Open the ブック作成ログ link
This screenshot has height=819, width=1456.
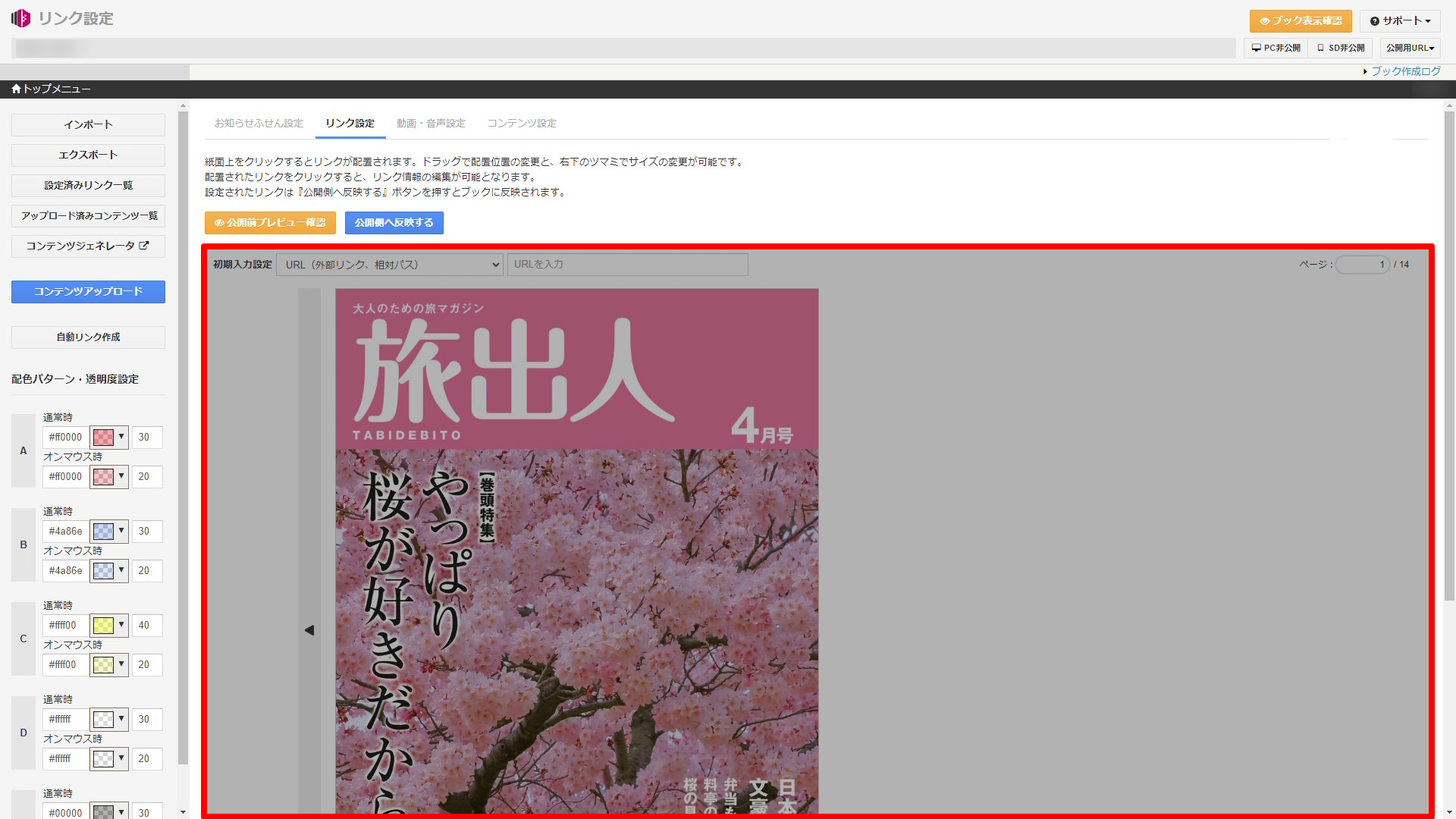(1407, 71)
